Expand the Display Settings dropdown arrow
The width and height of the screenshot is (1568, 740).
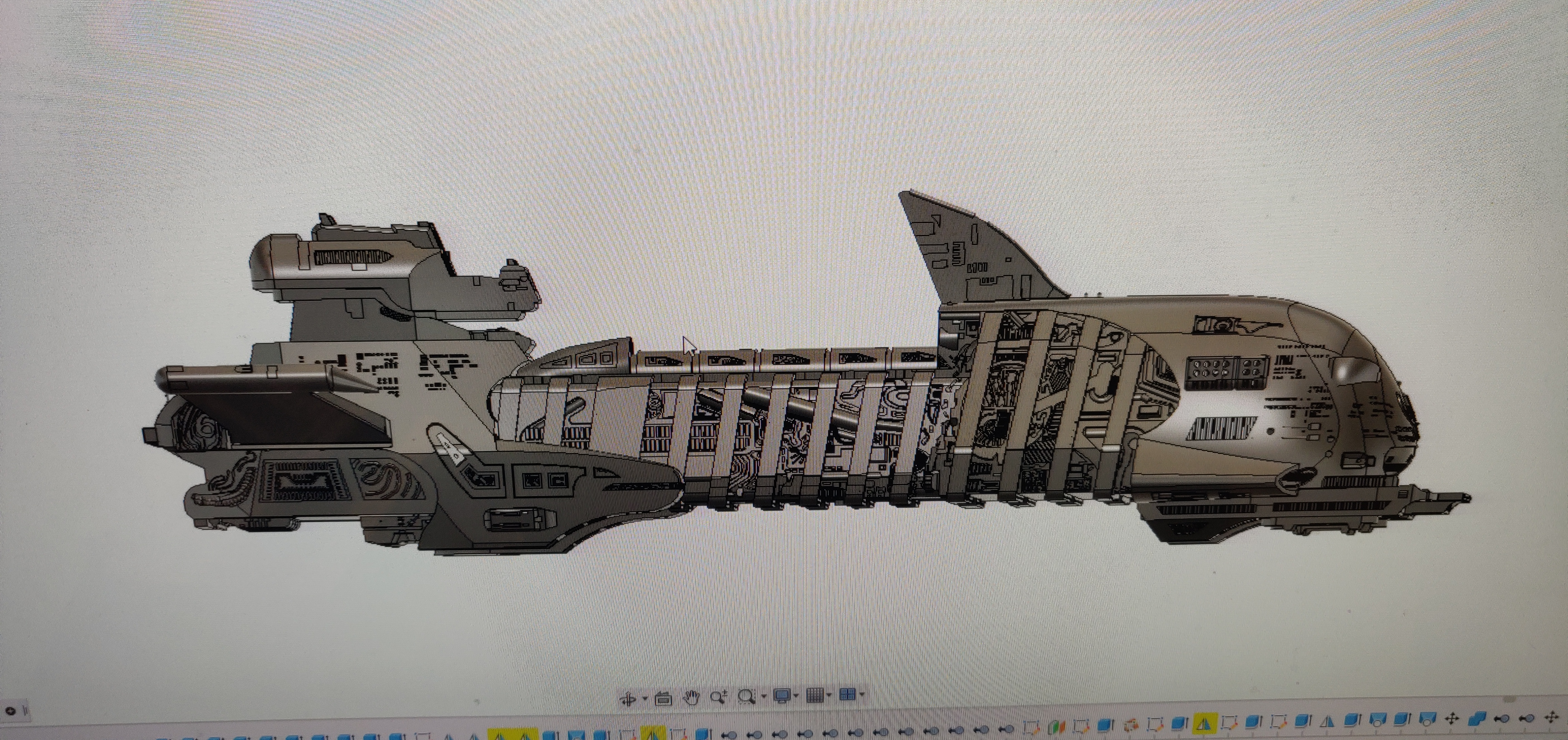tap(797, 695)
